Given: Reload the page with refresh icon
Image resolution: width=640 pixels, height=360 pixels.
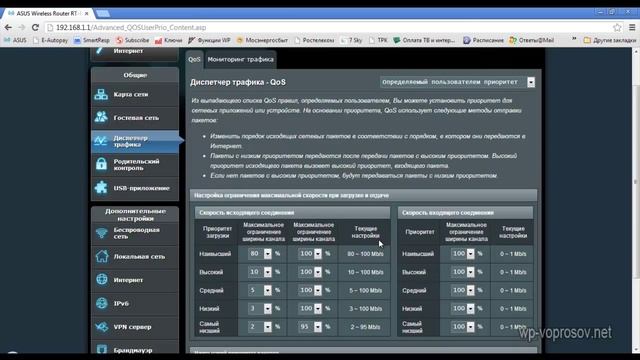Looking at the screenshot, I should tap(35, 27).
